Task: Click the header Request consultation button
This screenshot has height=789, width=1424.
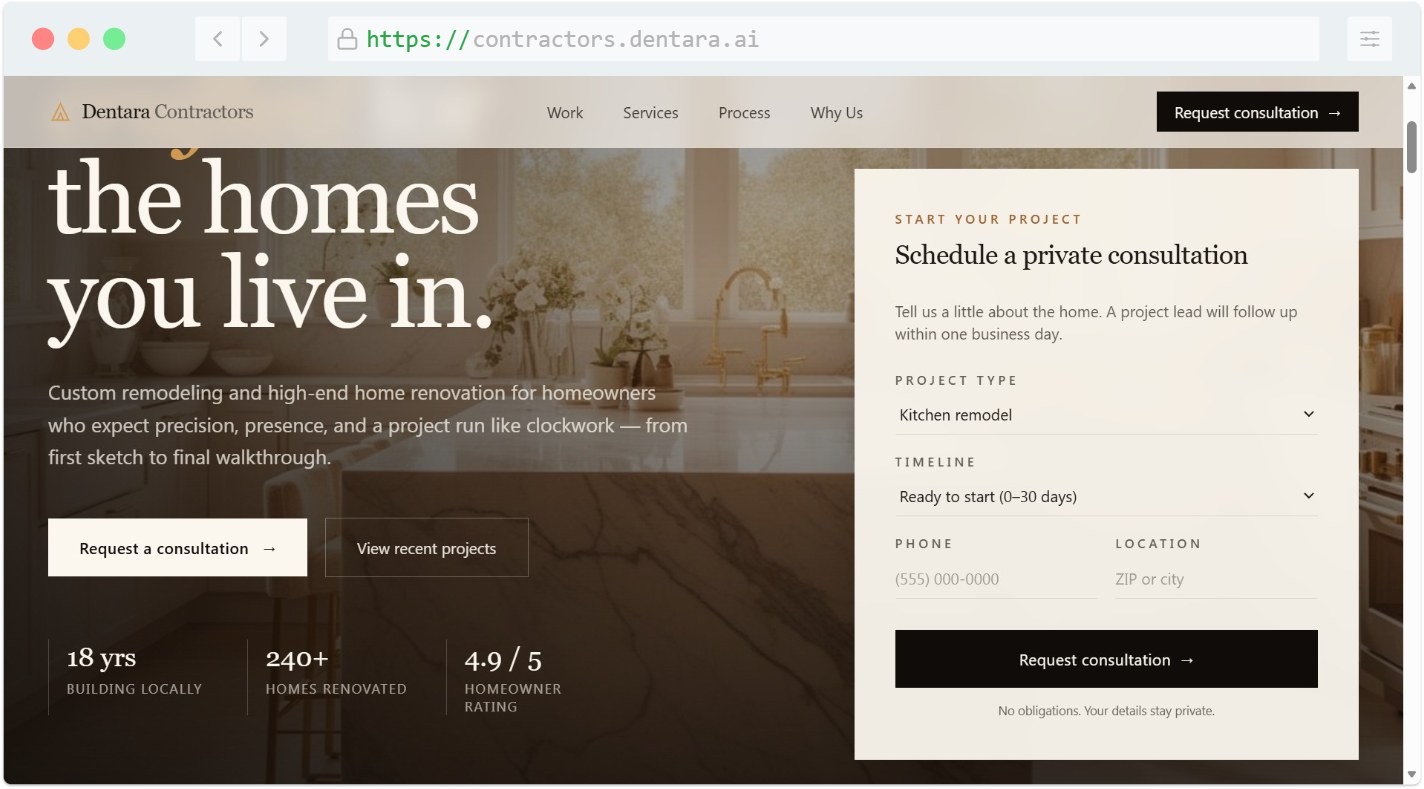Action: pos(1257,112)
